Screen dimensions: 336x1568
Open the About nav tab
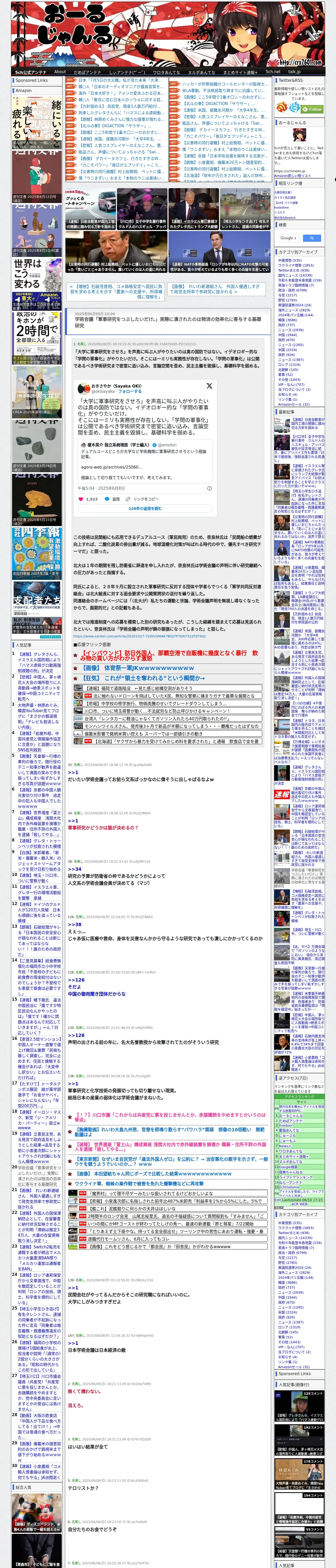coord(60,72)
